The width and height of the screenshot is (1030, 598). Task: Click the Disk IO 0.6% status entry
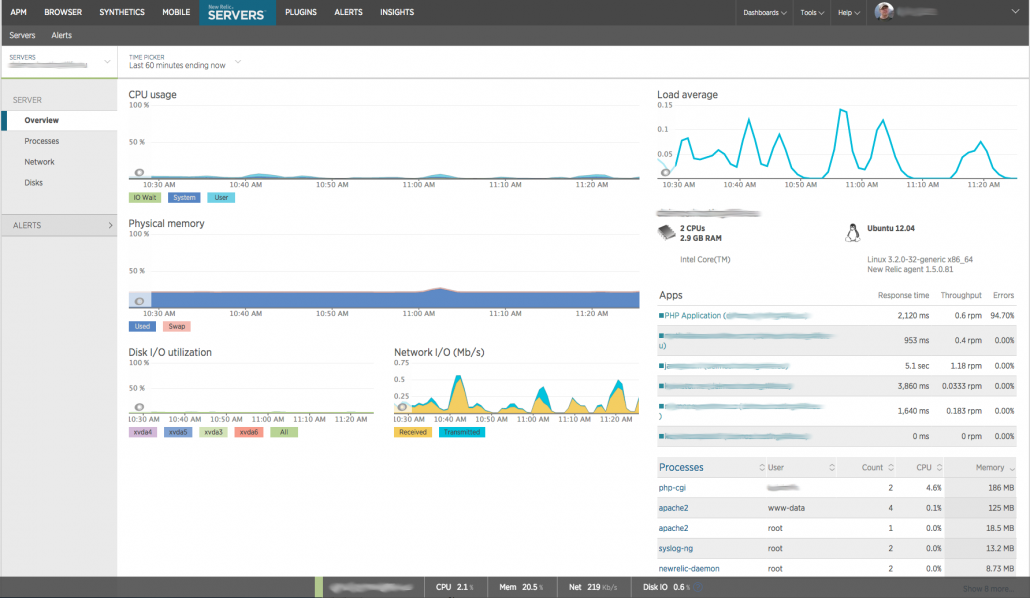coord(667,587)
